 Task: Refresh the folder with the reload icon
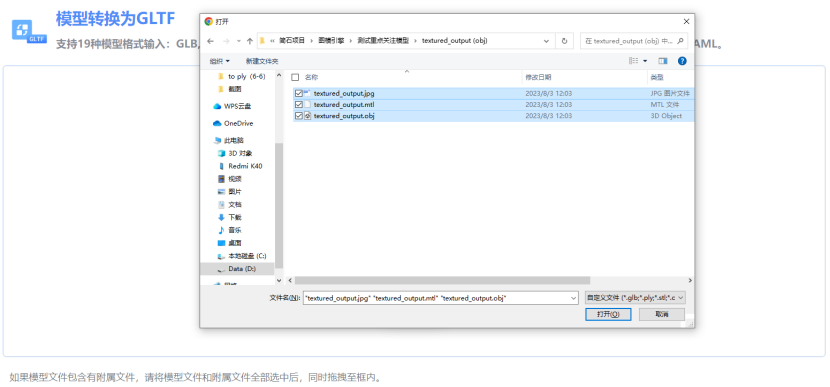564,41
